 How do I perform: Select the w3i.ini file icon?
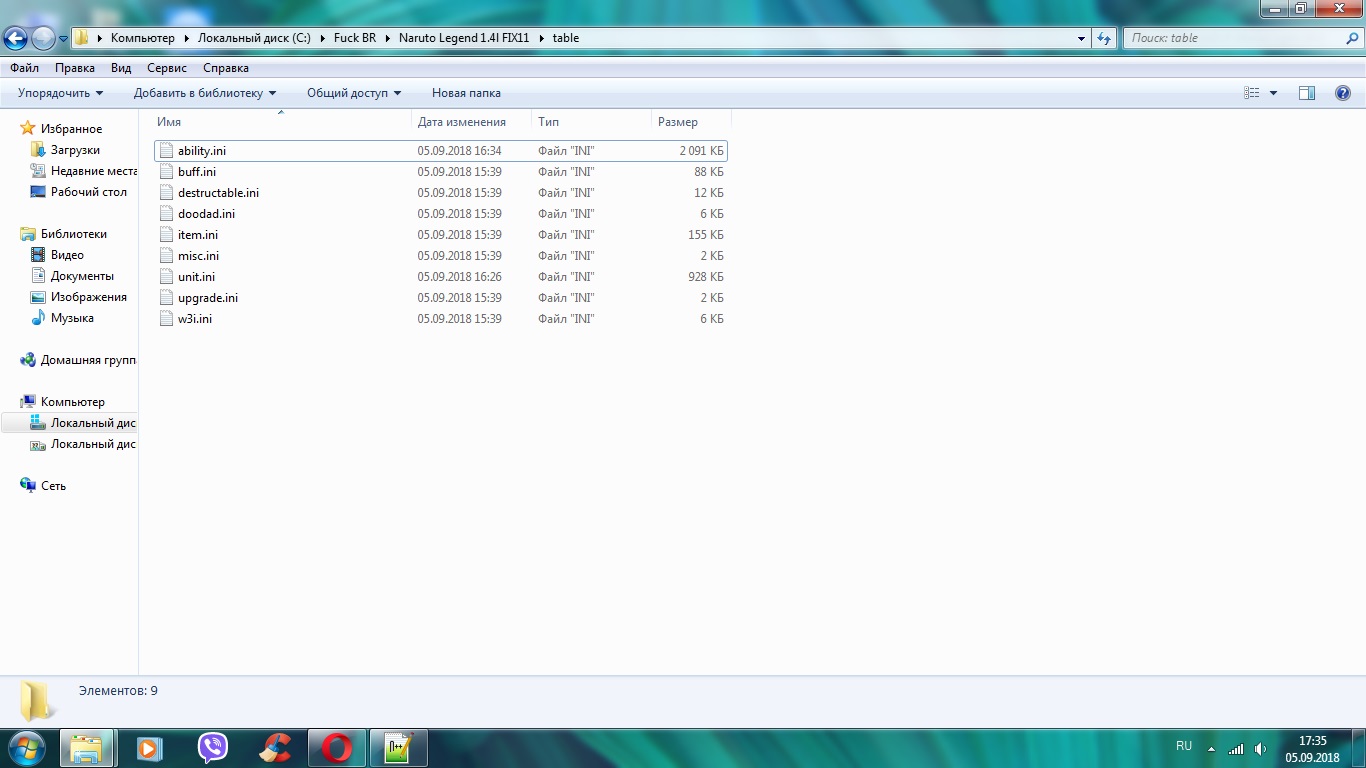pos(166,319)
